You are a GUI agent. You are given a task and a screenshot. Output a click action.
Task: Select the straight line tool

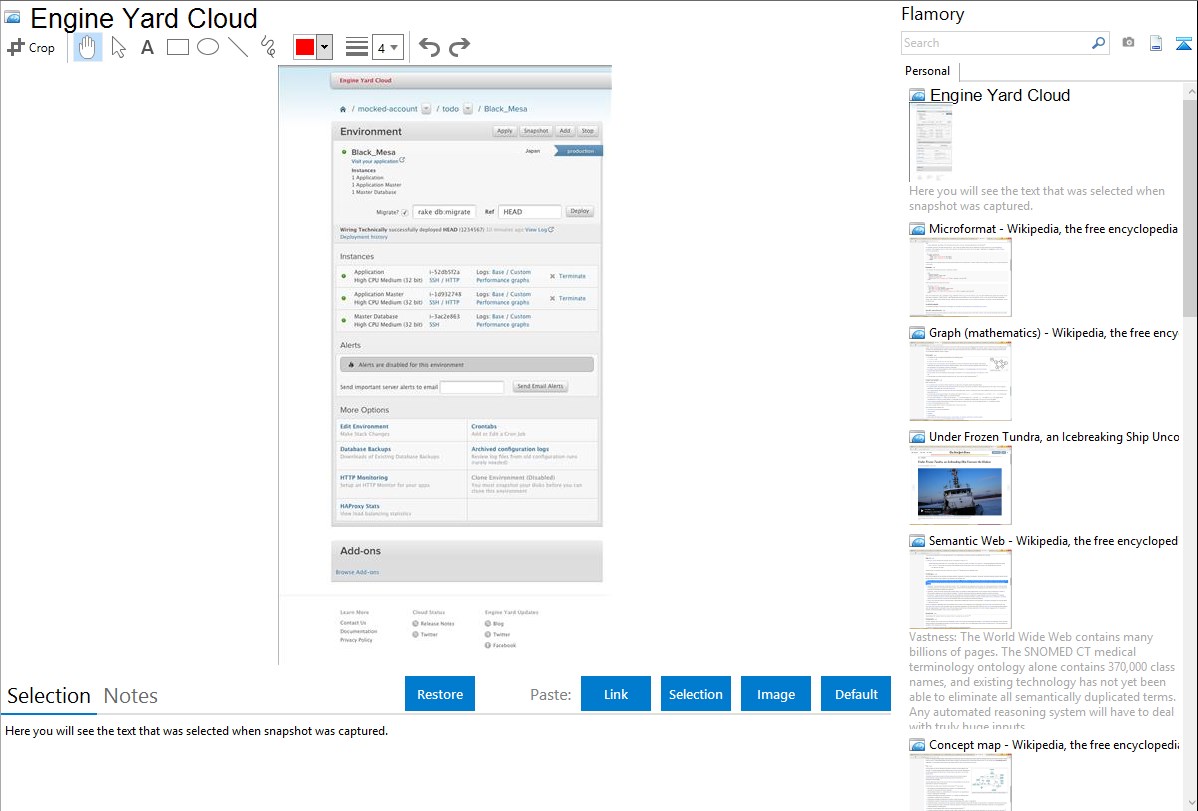(x=238, y=47)
